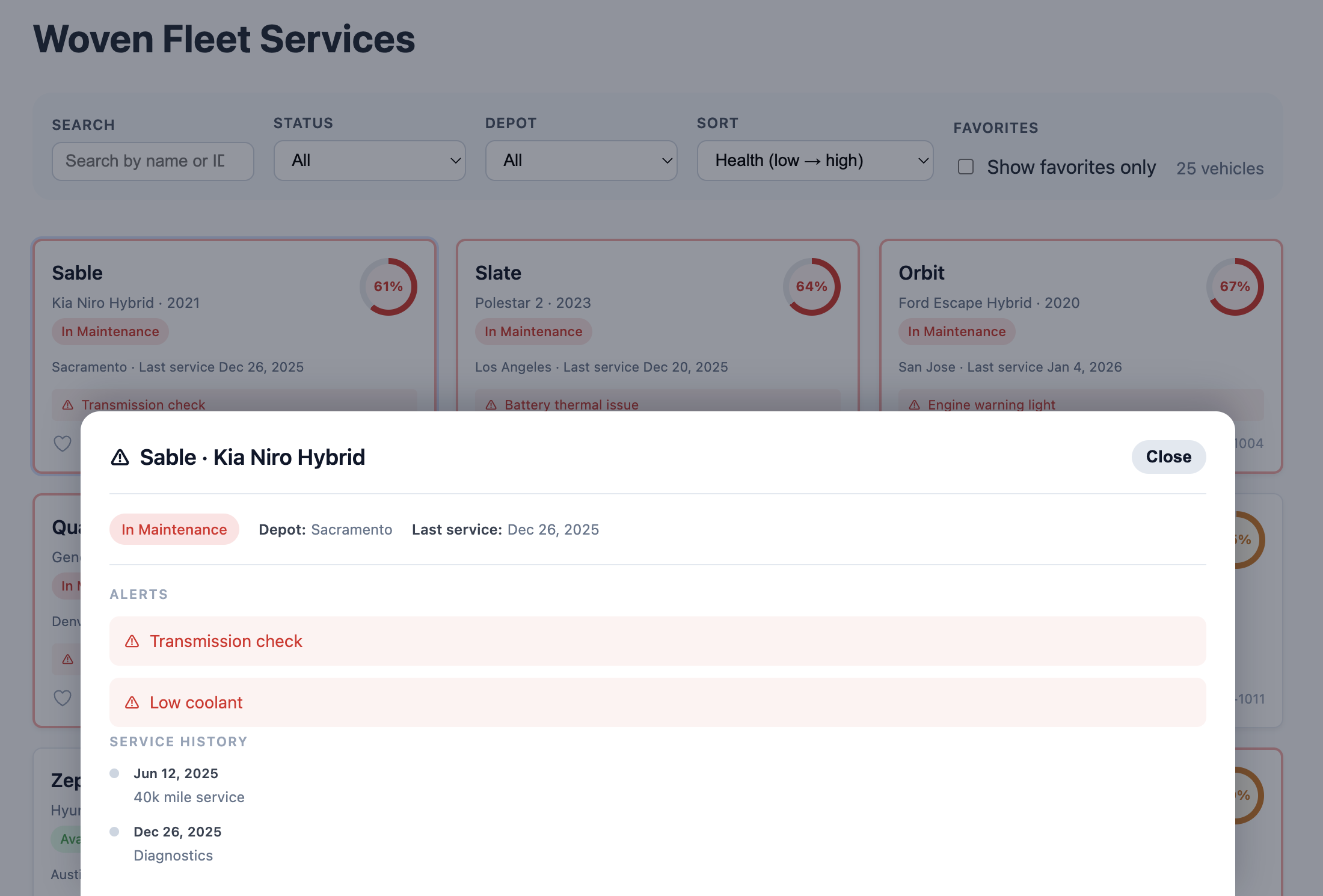This screenshot has height=896, width=1323.
Task: Select the In Maintenance badge in the modal
Action: (174, 529)
